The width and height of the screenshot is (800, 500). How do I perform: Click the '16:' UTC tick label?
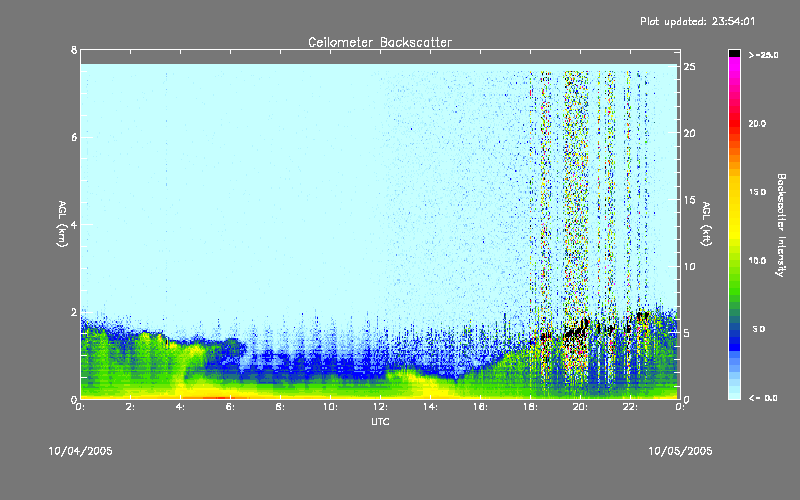click(480, 407)
